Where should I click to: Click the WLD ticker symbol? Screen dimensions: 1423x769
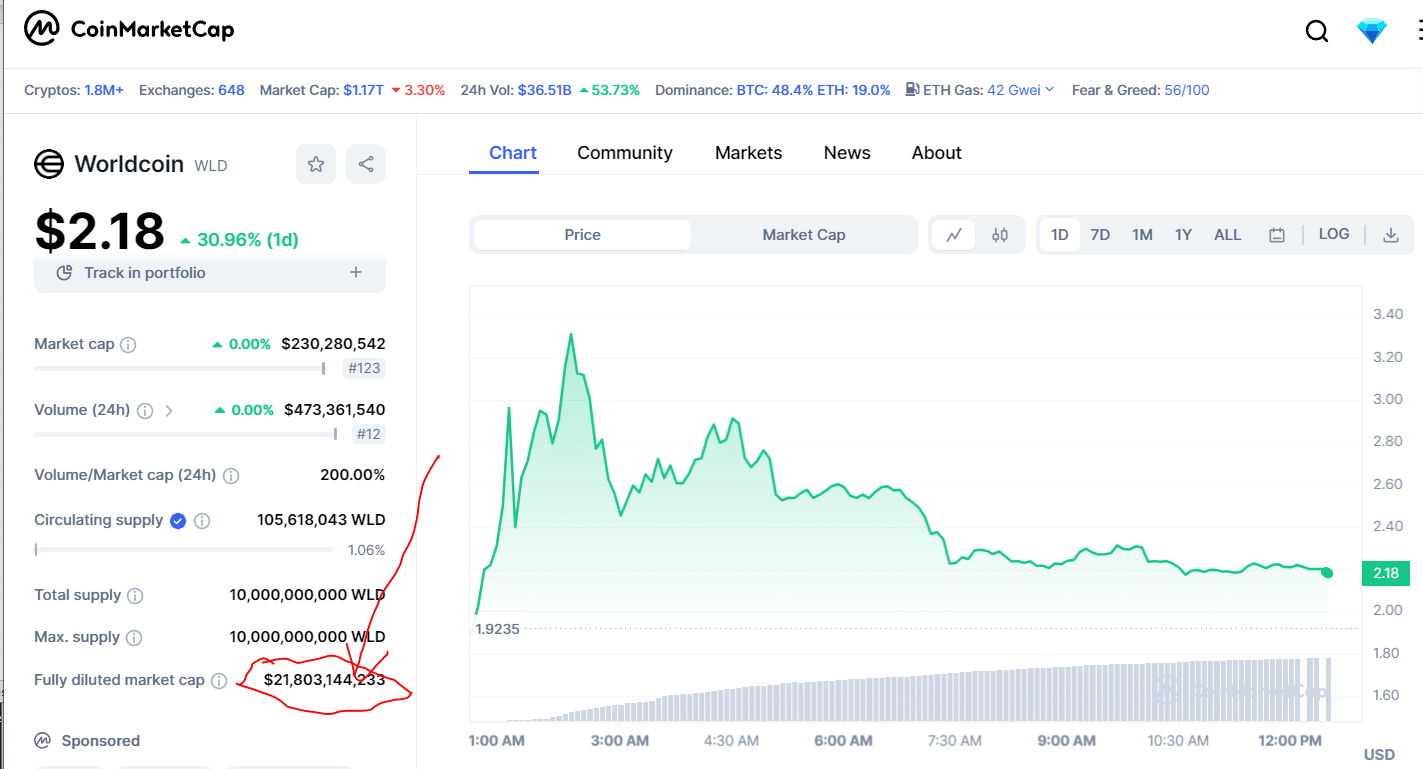click(211, 165)
